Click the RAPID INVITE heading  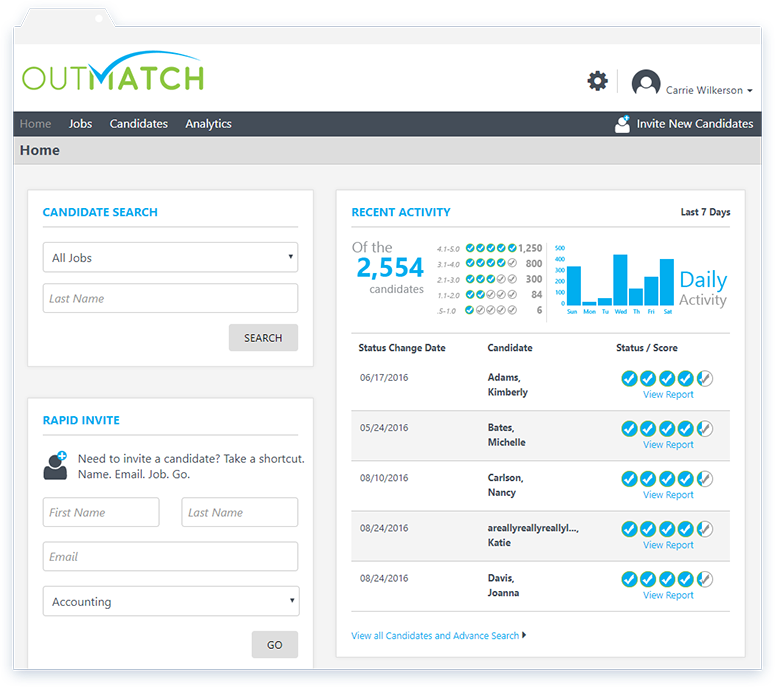pyautogui.click(x=81, y=420)
